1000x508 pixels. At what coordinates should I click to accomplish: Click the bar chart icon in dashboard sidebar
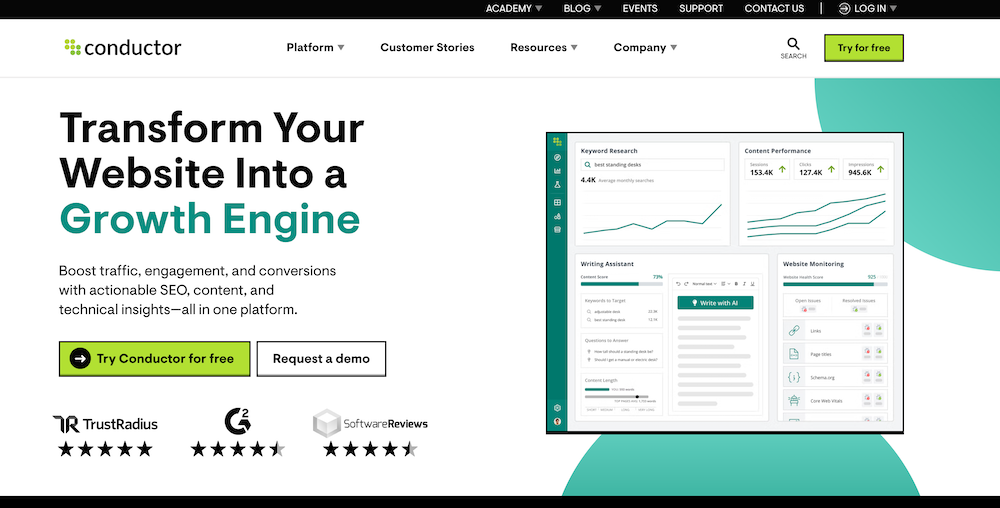(x=557, y=171)
